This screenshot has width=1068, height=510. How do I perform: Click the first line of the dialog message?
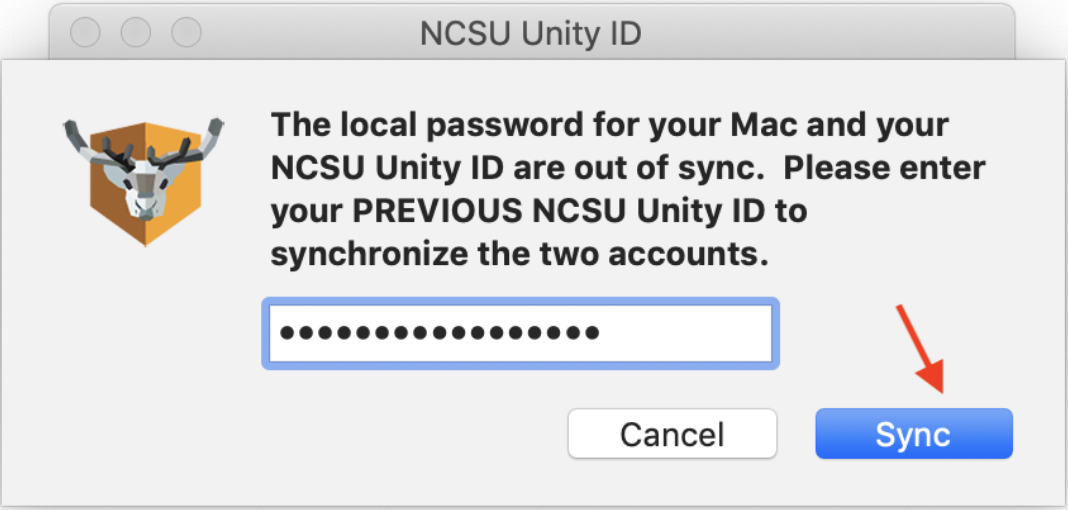coord(609,126)
